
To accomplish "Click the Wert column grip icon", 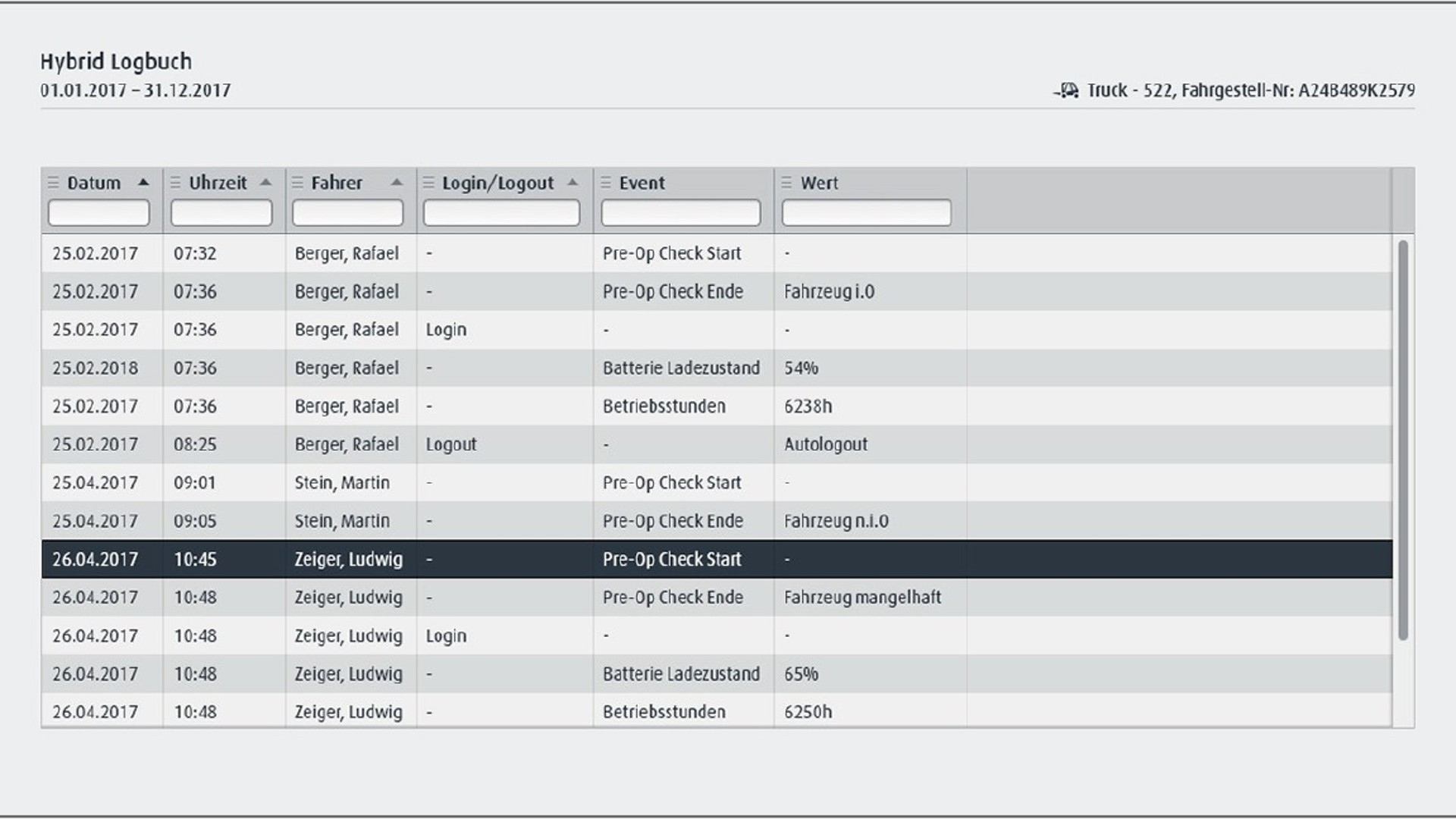I will coord(786,183).
